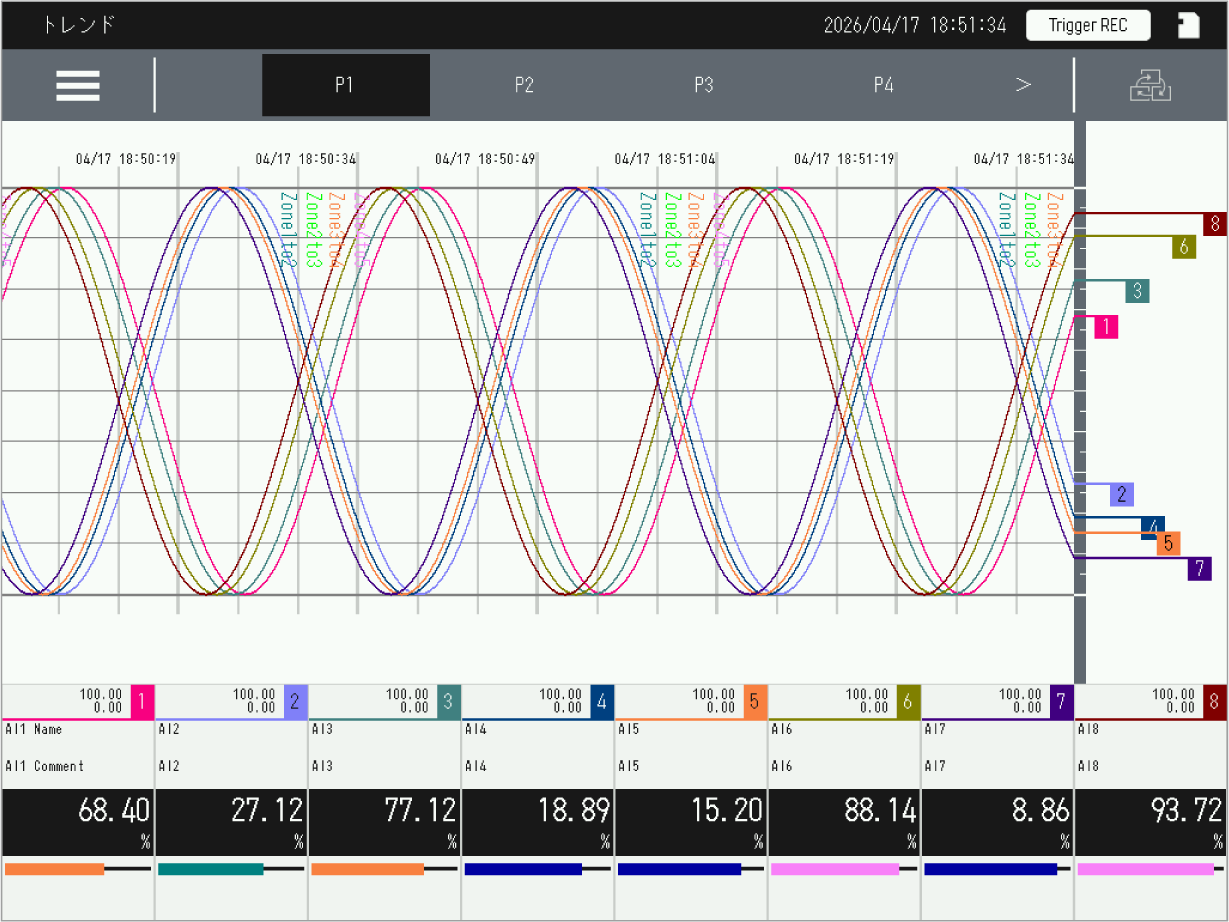Click channel 7 purple color tag
Screen dimensions: 1229x922
[1062, 702]
